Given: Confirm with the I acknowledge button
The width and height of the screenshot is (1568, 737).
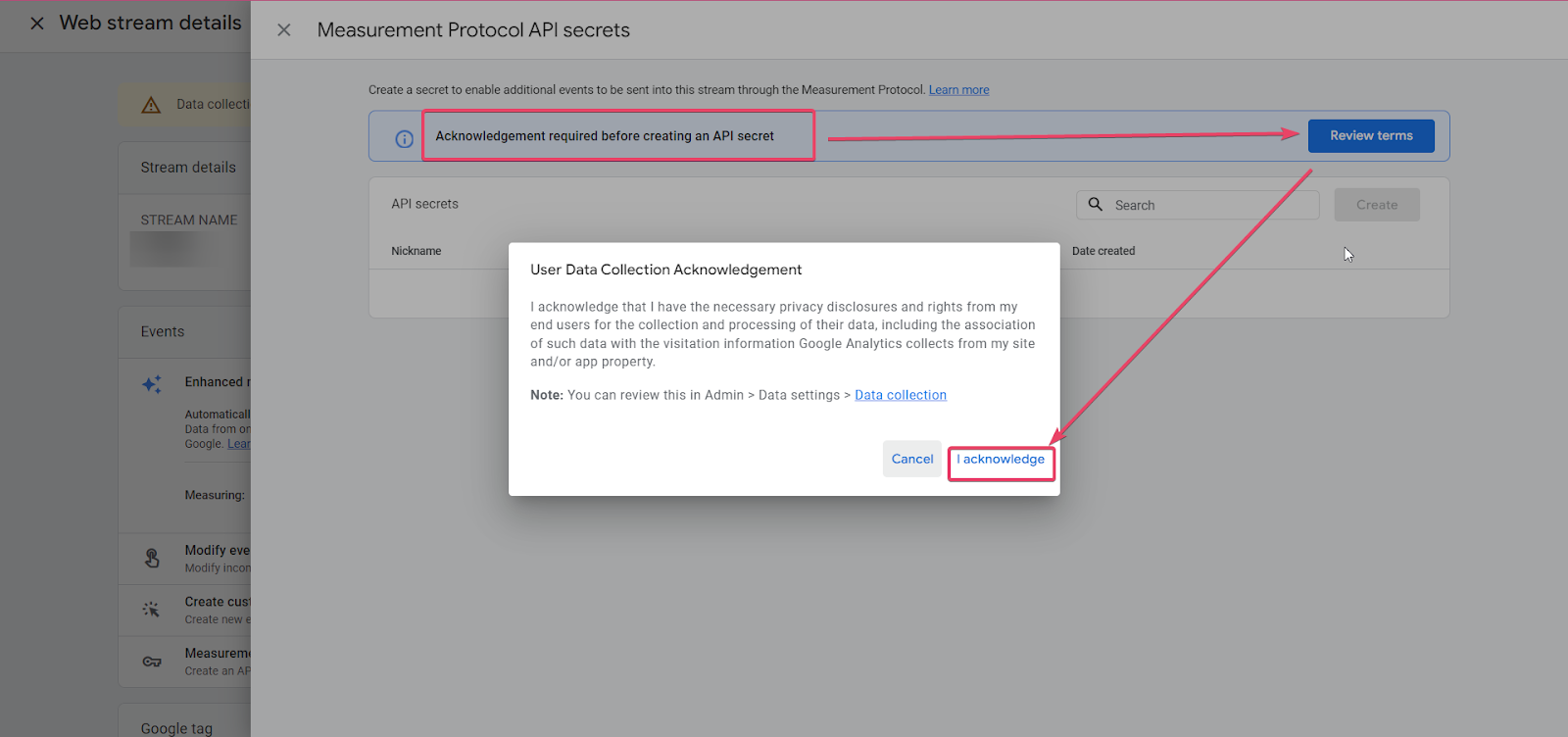Looking at the screenshot, I should point(1001,460).
